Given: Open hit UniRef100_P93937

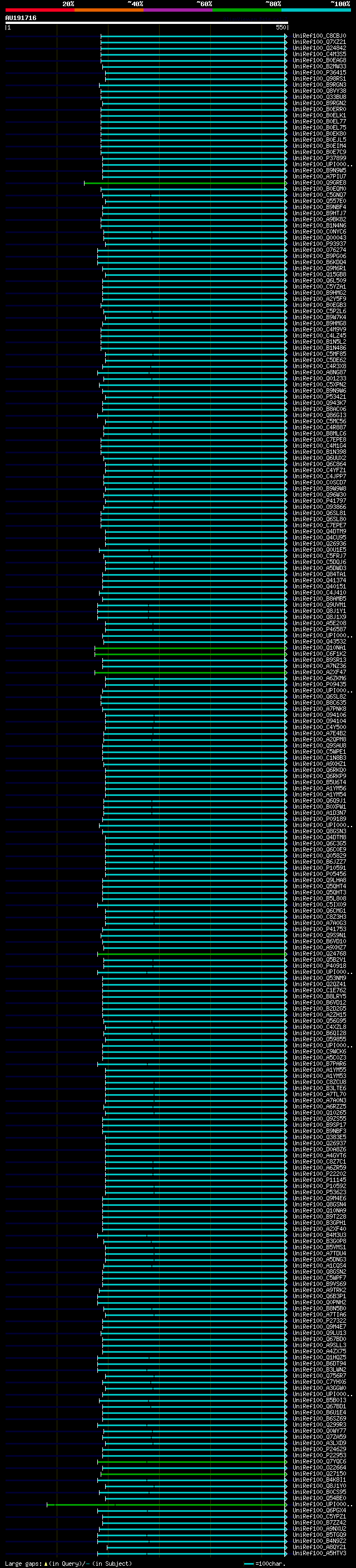Looking at the screenshot, I should pos(319,244).
